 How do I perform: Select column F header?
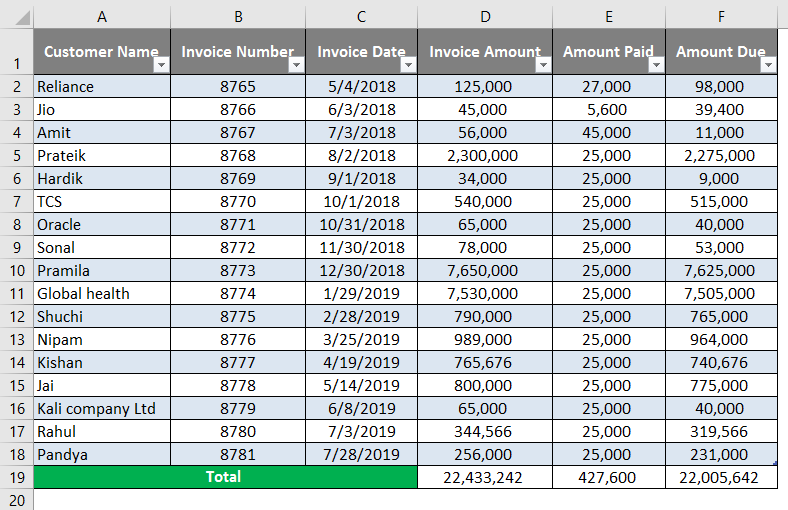721,16
